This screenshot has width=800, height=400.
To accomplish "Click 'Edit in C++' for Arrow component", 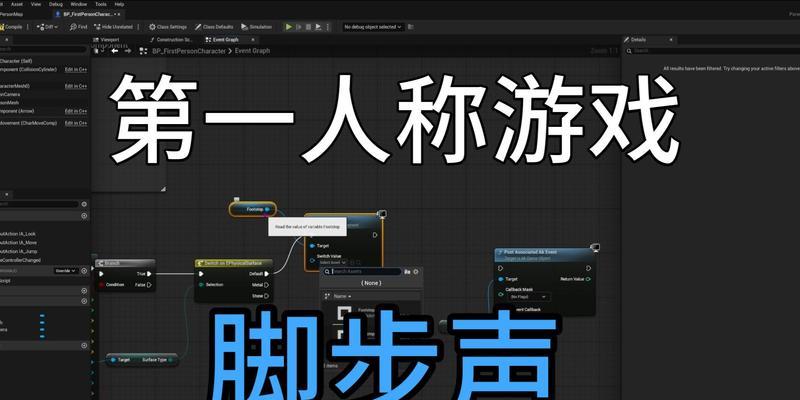I will click(76, 111).
